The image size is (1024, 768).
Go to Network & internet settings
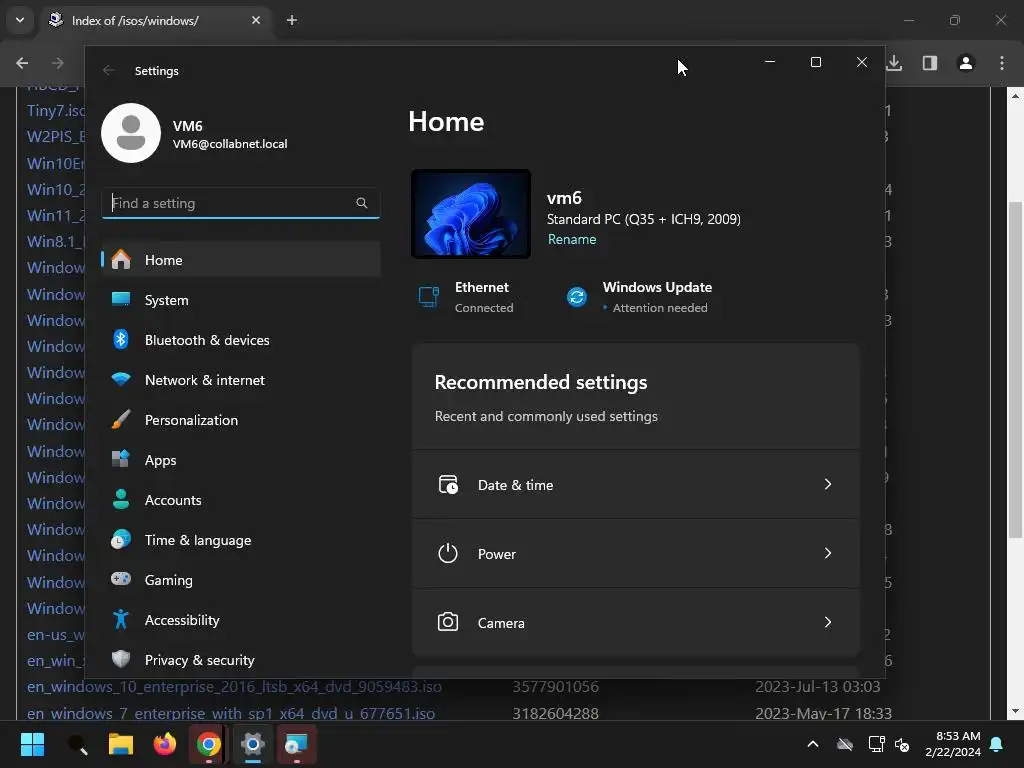pyautogui.click(x=241, y=380)
